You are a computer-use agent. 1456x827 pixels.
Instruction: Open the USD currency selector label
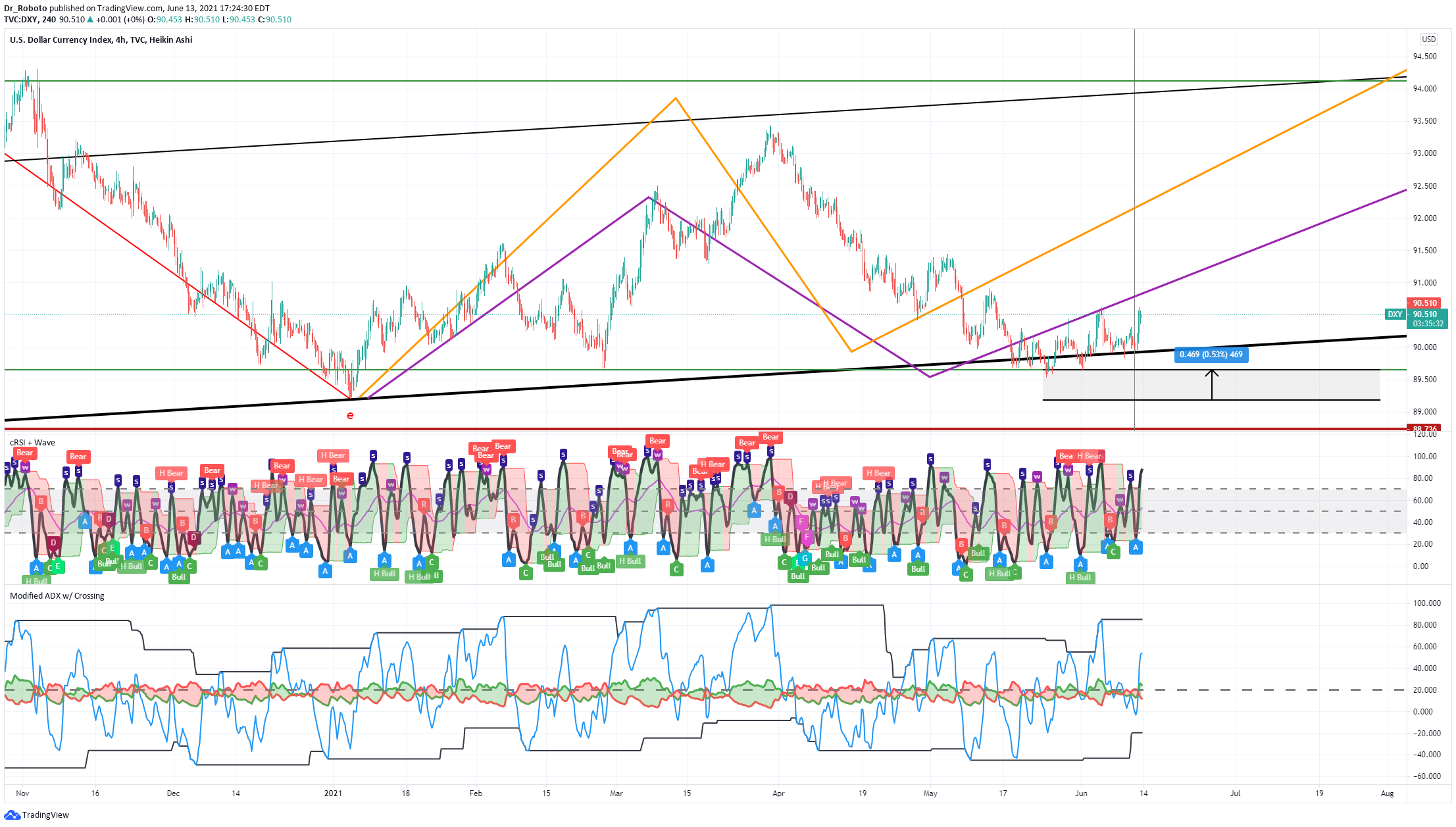1428,39
